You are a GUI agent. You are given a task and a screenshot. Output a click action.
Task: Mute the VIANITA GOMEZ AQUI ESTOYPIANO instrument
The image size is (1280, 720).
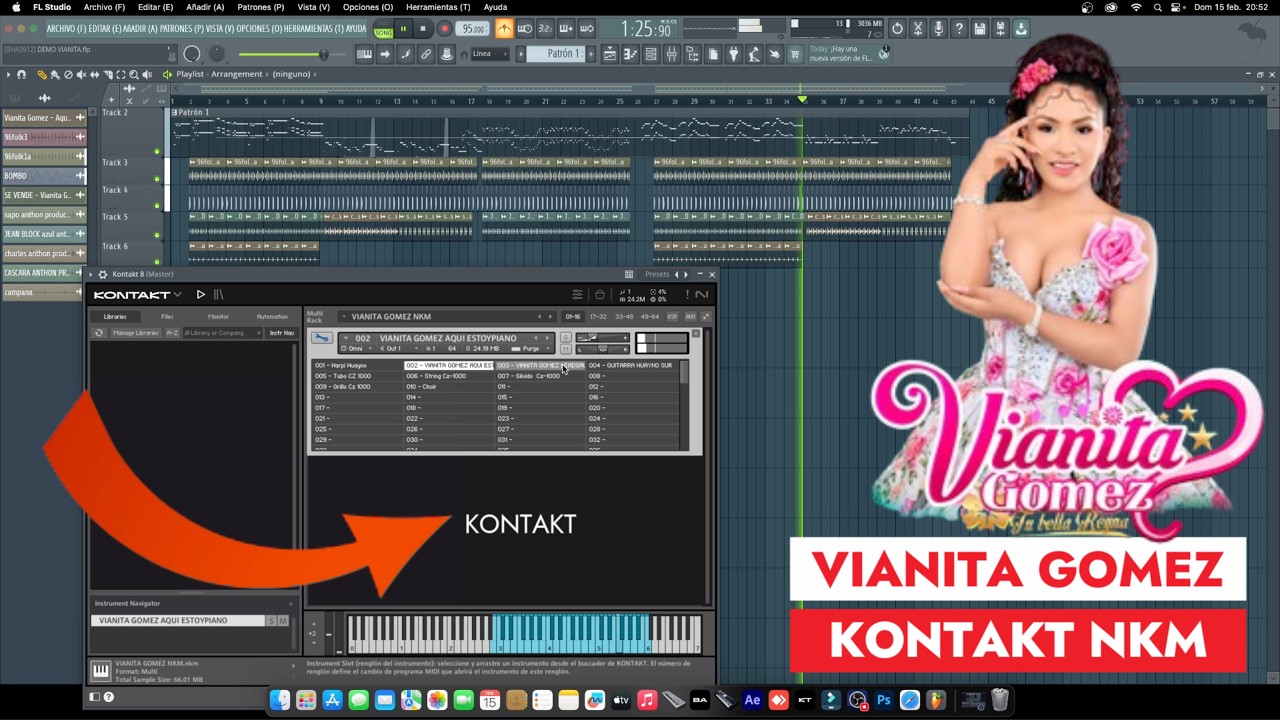[283, 621]
